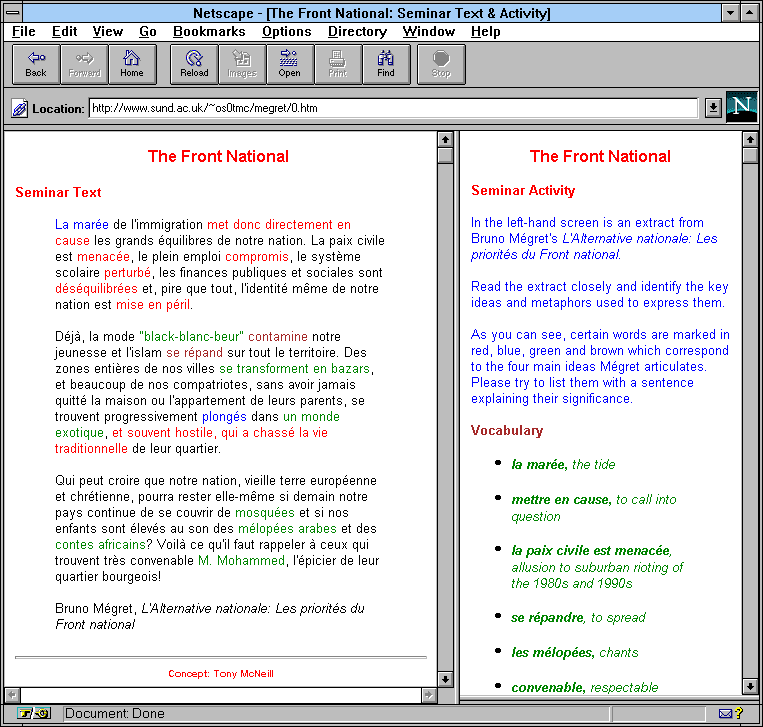763x727 pixels.
Task: Click the Home toolbar button
Action: pyautogui.click(x=132, y=65)
